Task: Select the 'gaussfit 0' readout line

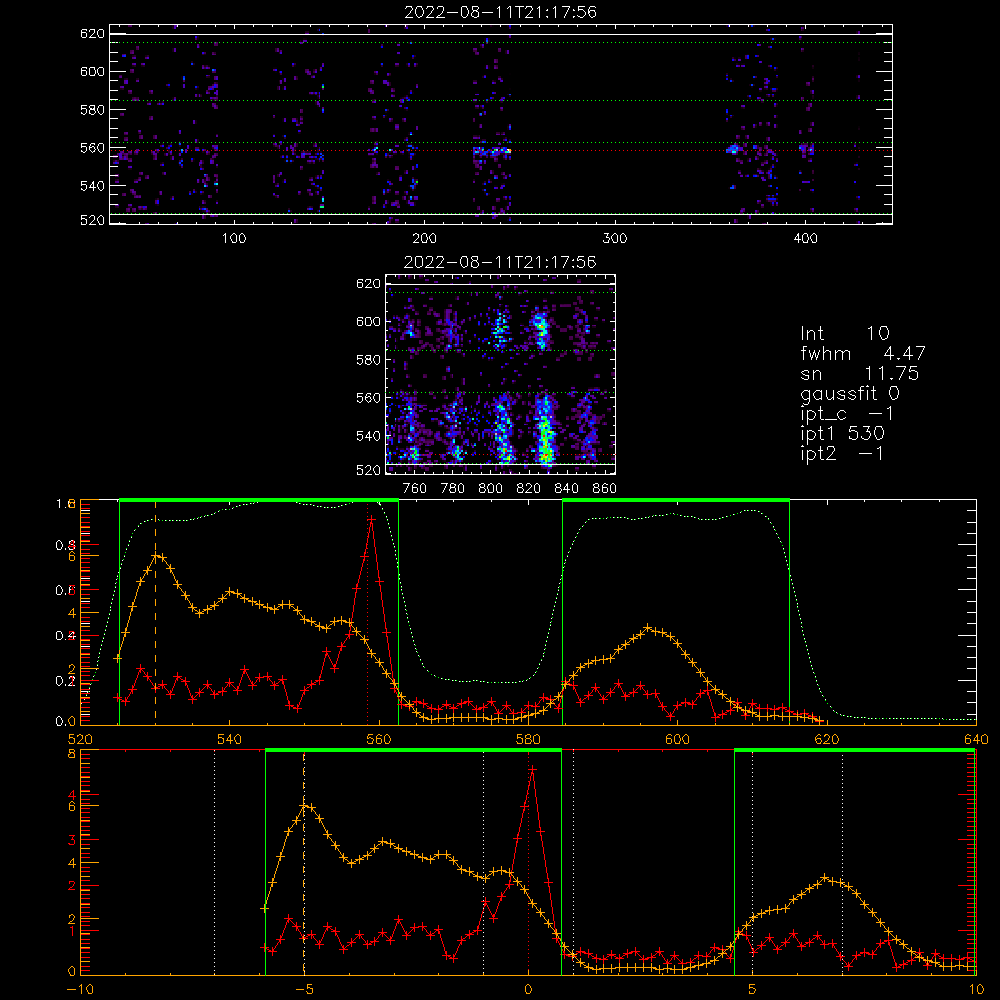Action: (849, 393)
